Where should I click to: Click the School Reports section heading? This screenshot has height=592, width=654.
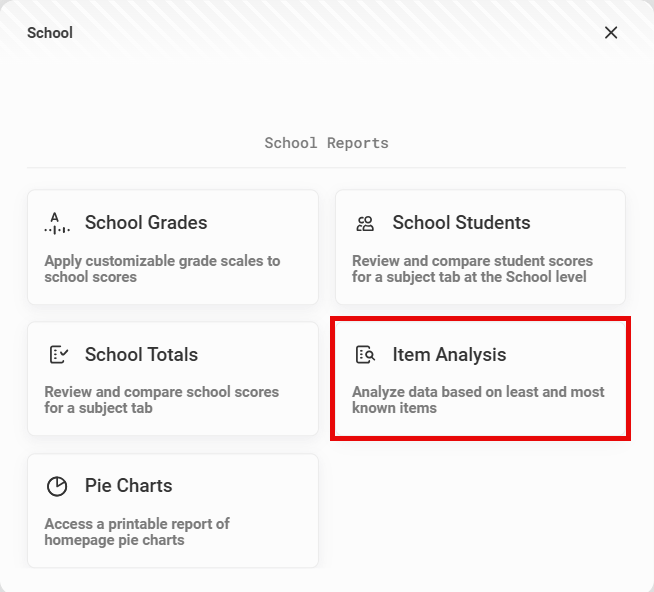(x=327, y=143)
